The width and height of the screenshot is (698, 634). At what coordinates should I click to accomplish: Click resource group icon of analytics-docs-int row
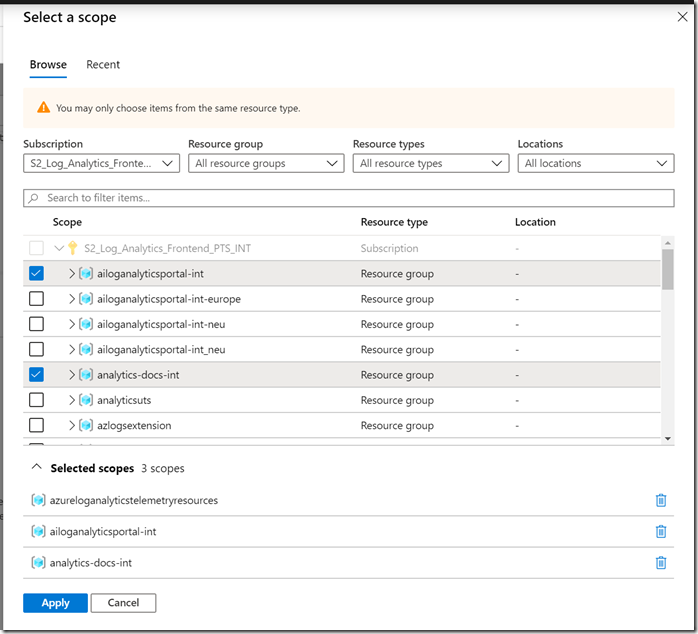(86, 375)
